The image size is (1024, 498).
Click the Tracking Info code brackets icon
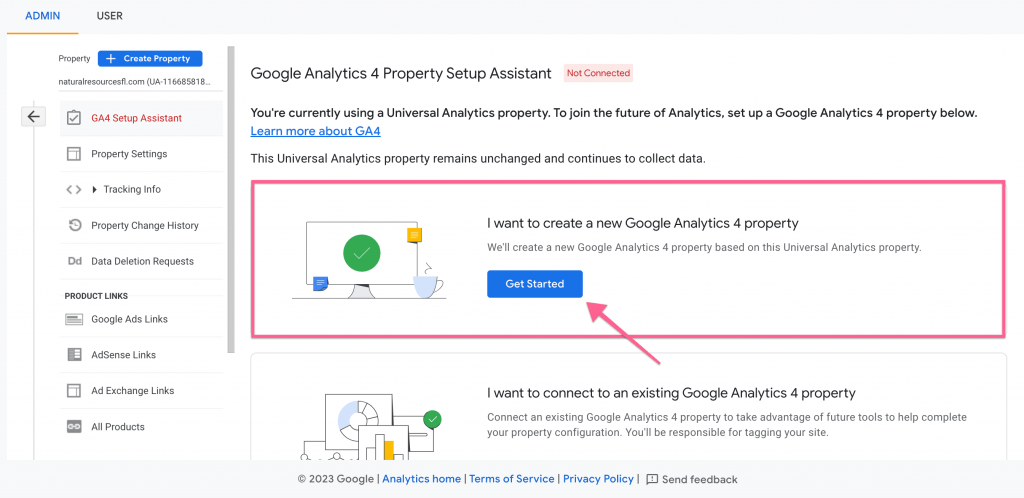pos(74,189)
